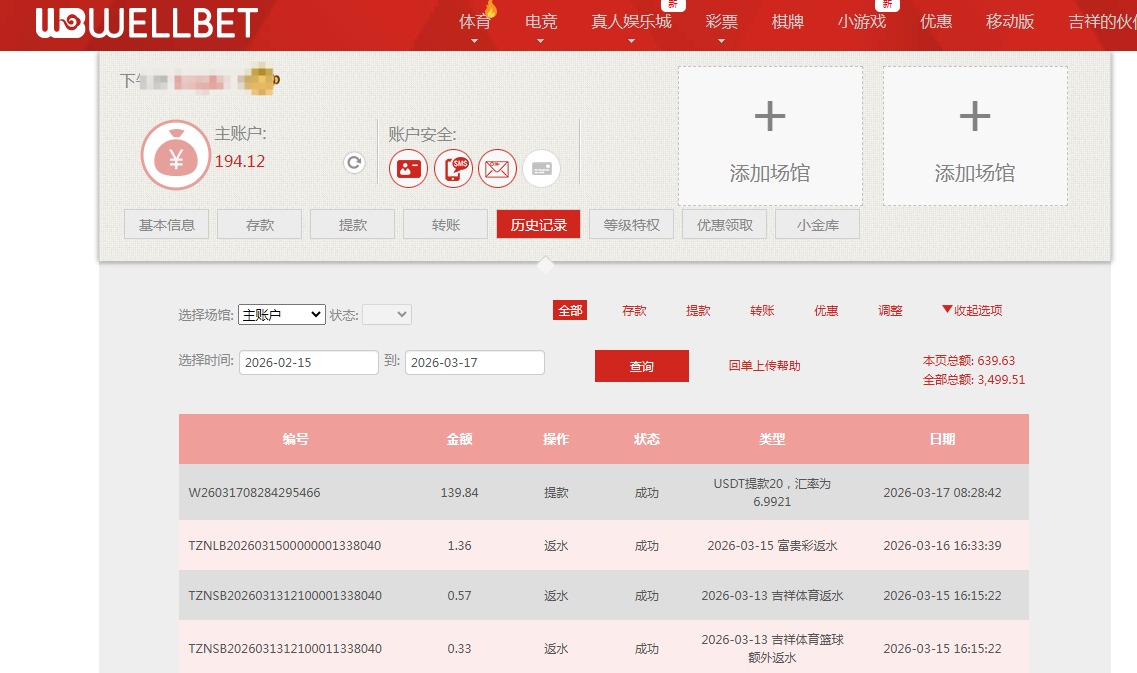Click the plus icon to 添加场馆
Viewport: 1137px width, 673px height.
[x=770, y=116]
